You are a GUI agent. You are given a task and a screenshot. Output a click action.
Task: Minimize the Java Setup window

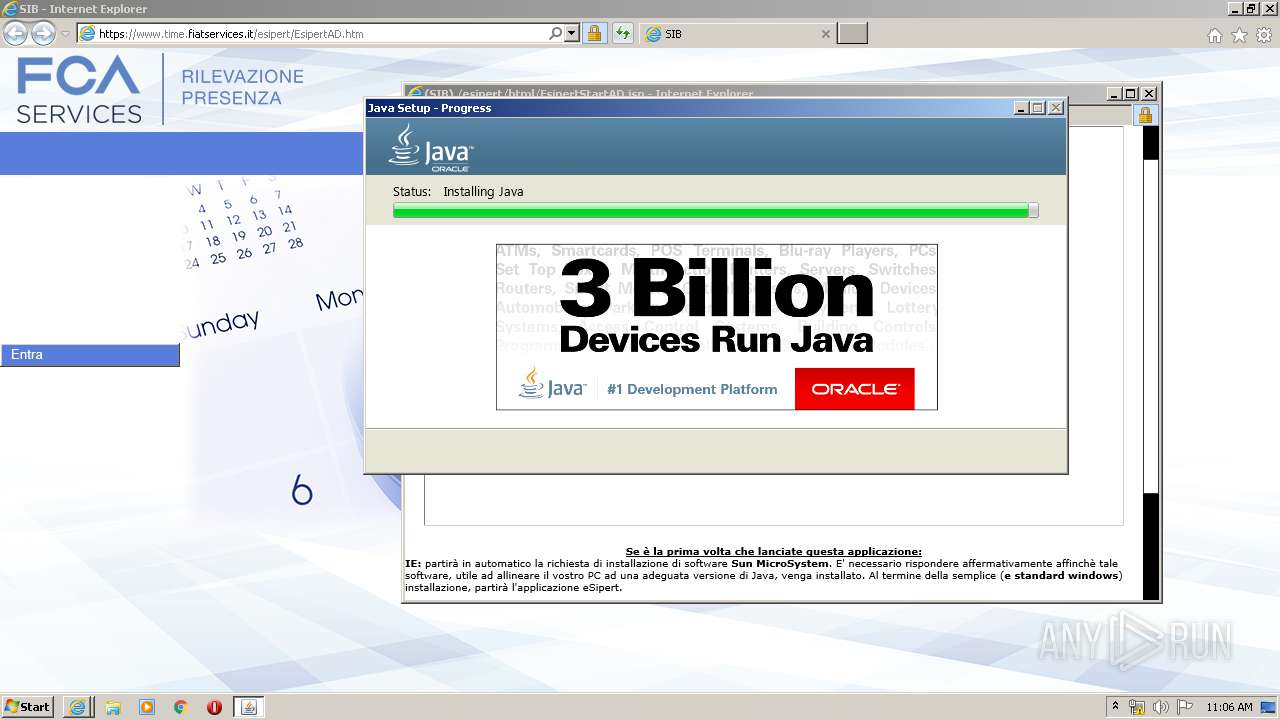click(x=1021, y=108)
